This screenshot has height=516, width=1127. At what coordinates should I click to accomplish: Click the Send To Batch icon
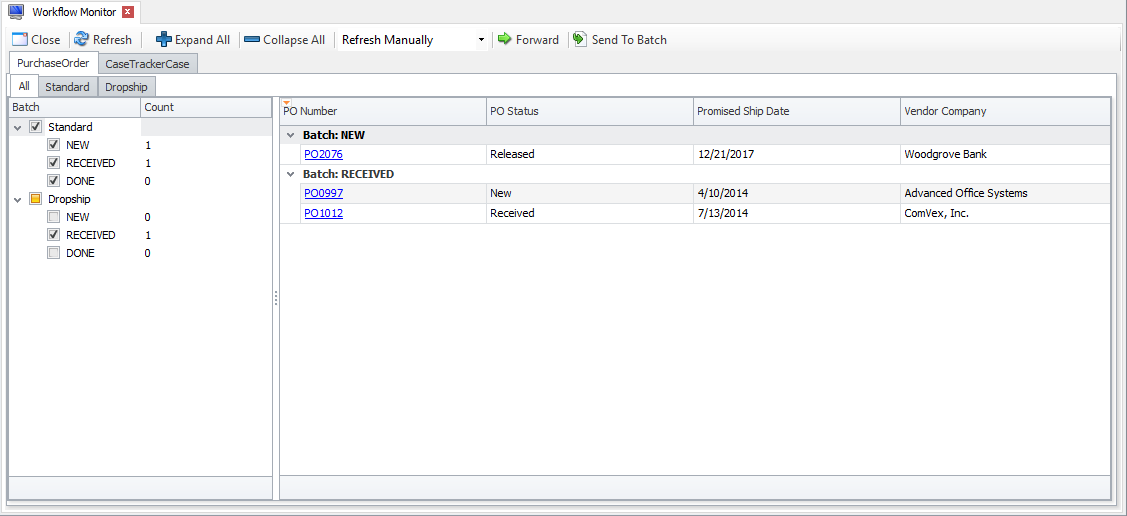click(x=580, y=40)
